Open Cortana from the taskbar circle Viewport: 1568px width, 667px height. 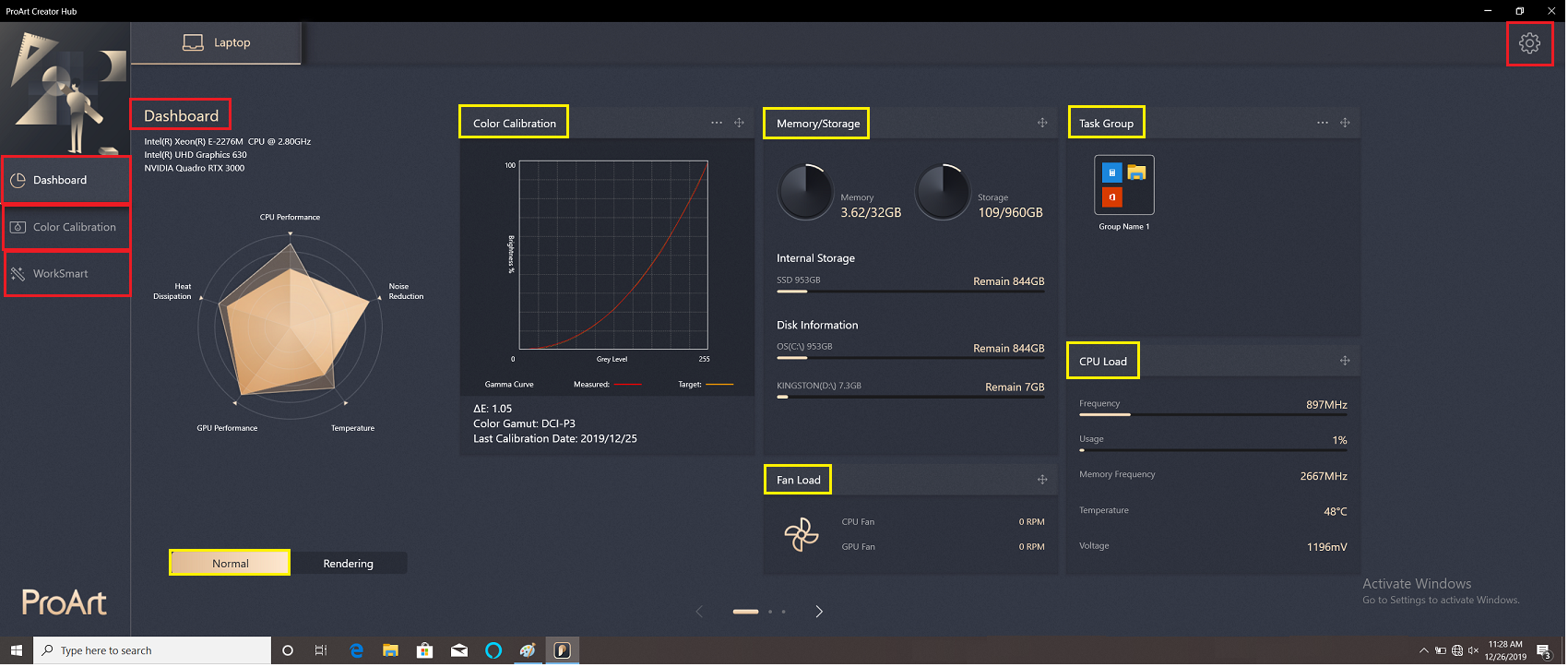pyautogui.click(x=288, y=650)
